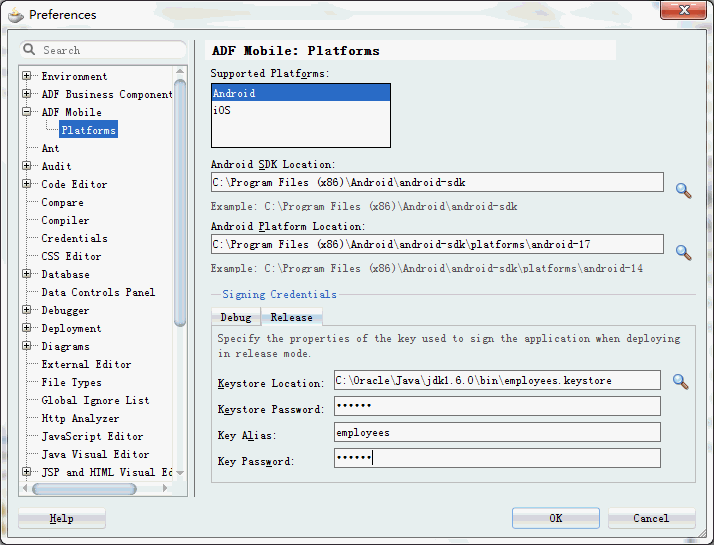
Task: Focus the preferences Search field
Action: click(x=103, y=50)
